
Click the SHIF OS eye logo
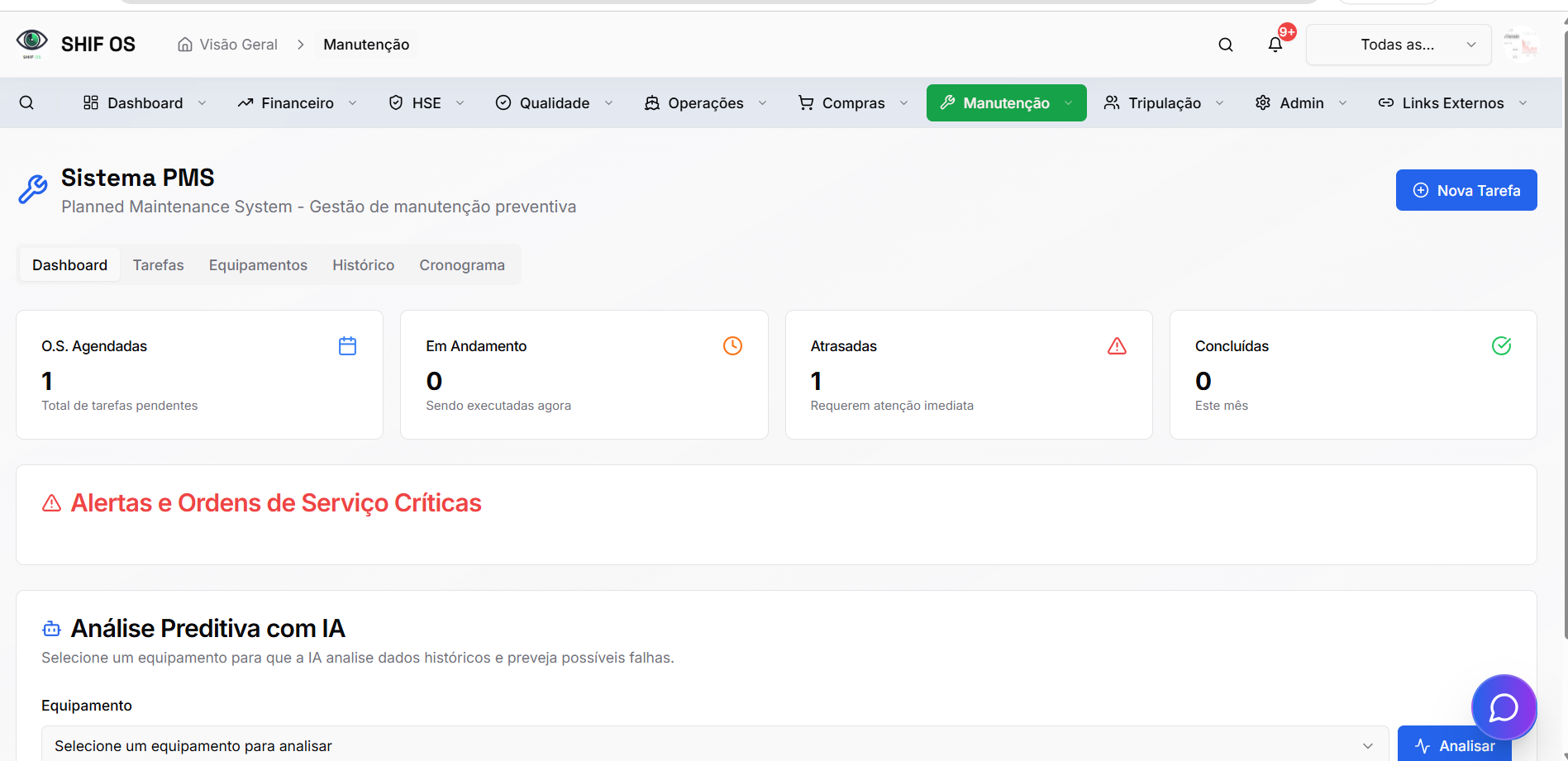(x=31, y=42)
